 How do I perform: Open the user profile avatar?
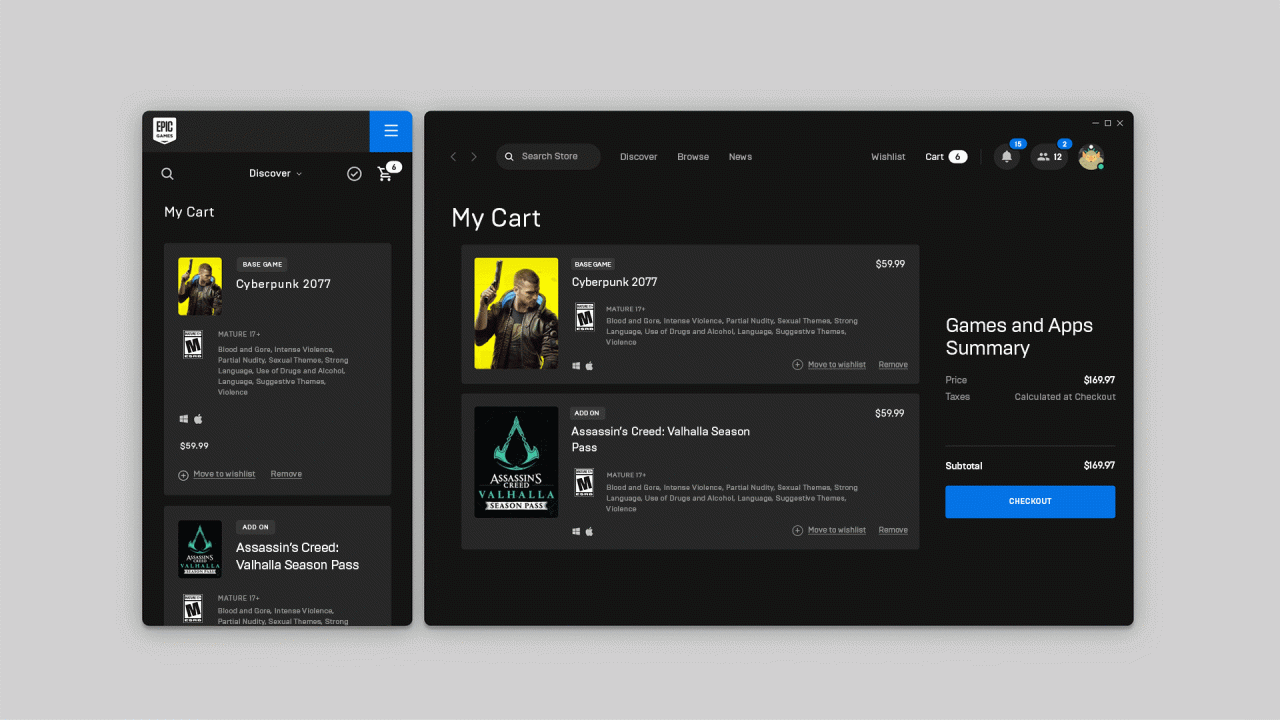coord(1090,157)
